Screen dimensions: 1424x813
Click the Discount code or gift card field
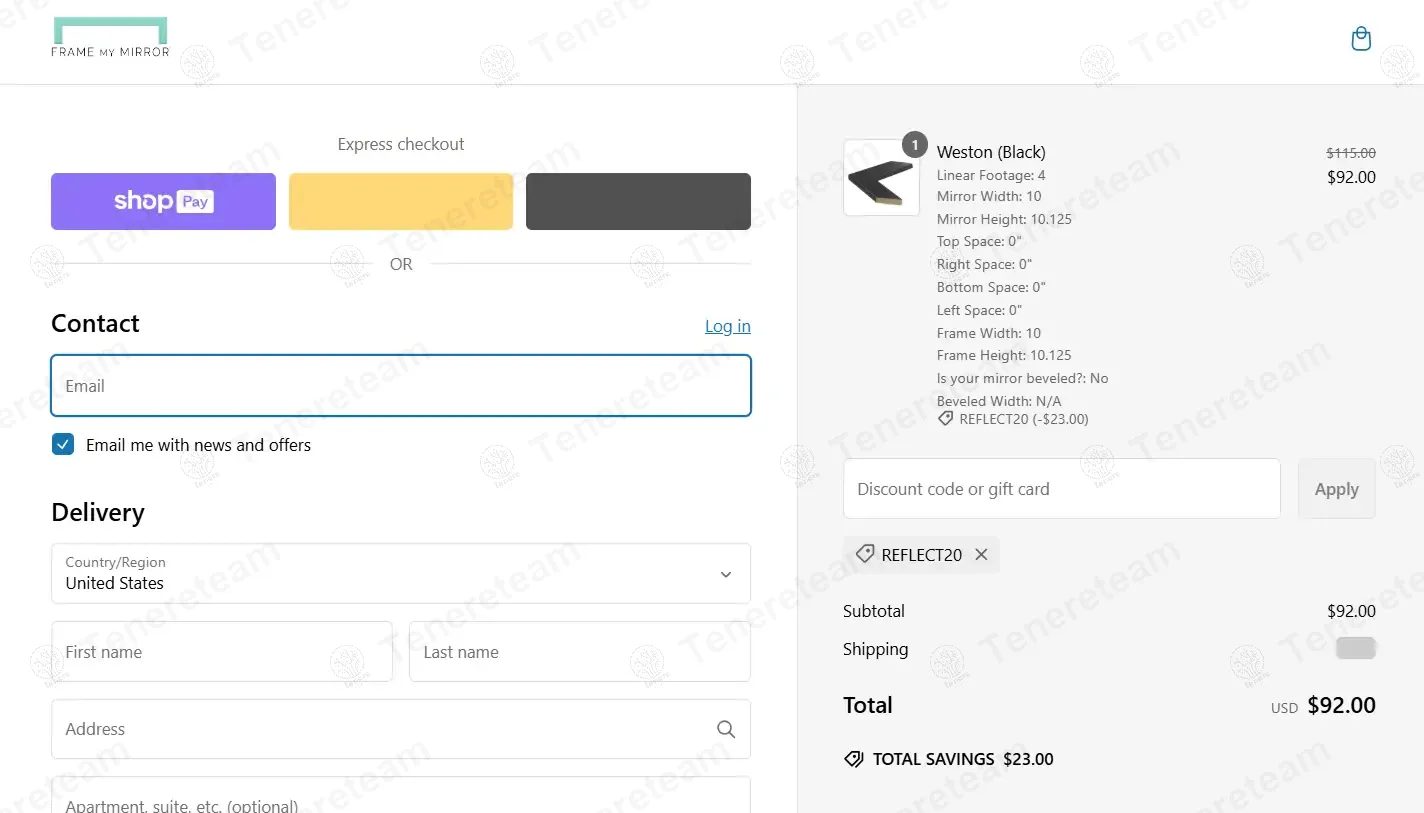[1061, 489]
